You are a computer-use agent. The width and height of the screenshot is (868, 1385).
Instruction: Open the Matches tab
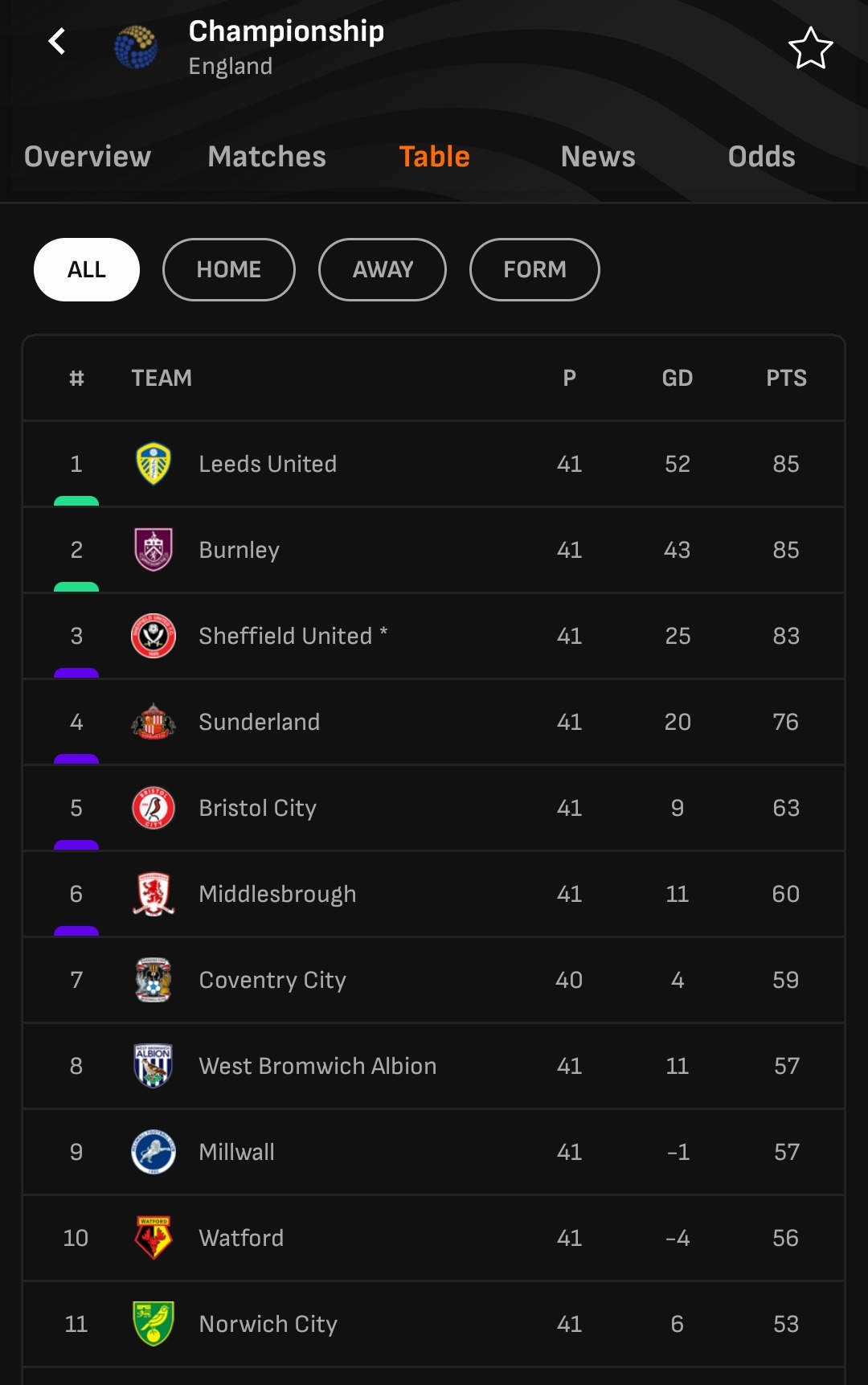267,157
